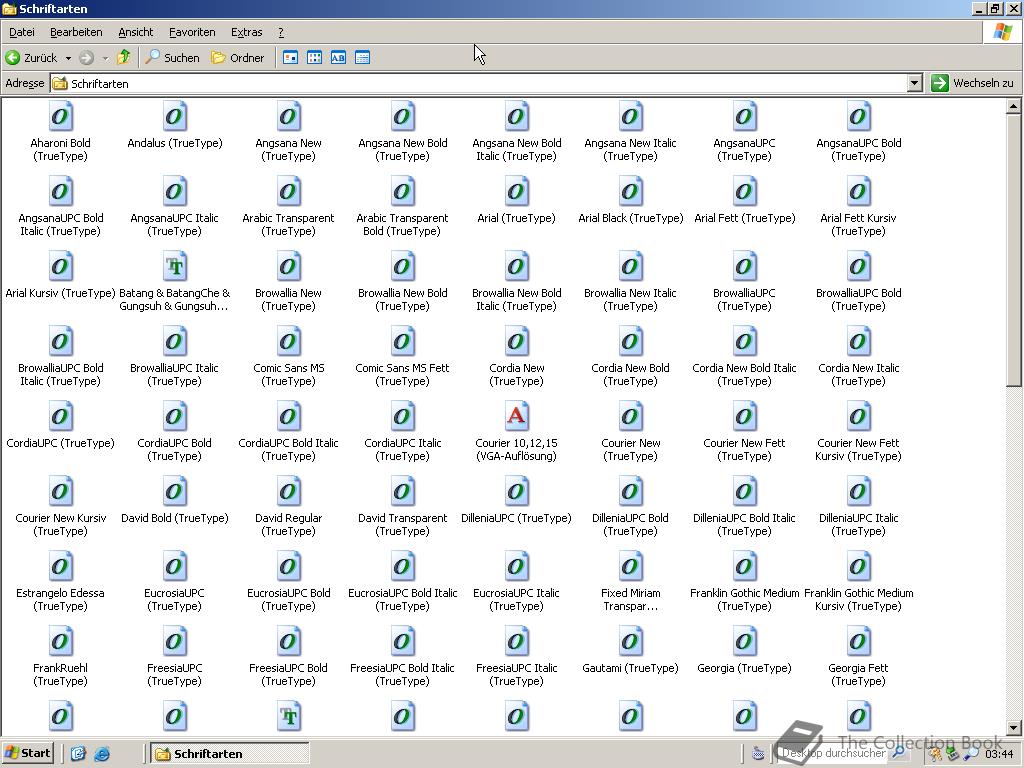Viewport: 1024px width, 768px height.
Task: Open the Bearbeiten menu
Action: 76,32
